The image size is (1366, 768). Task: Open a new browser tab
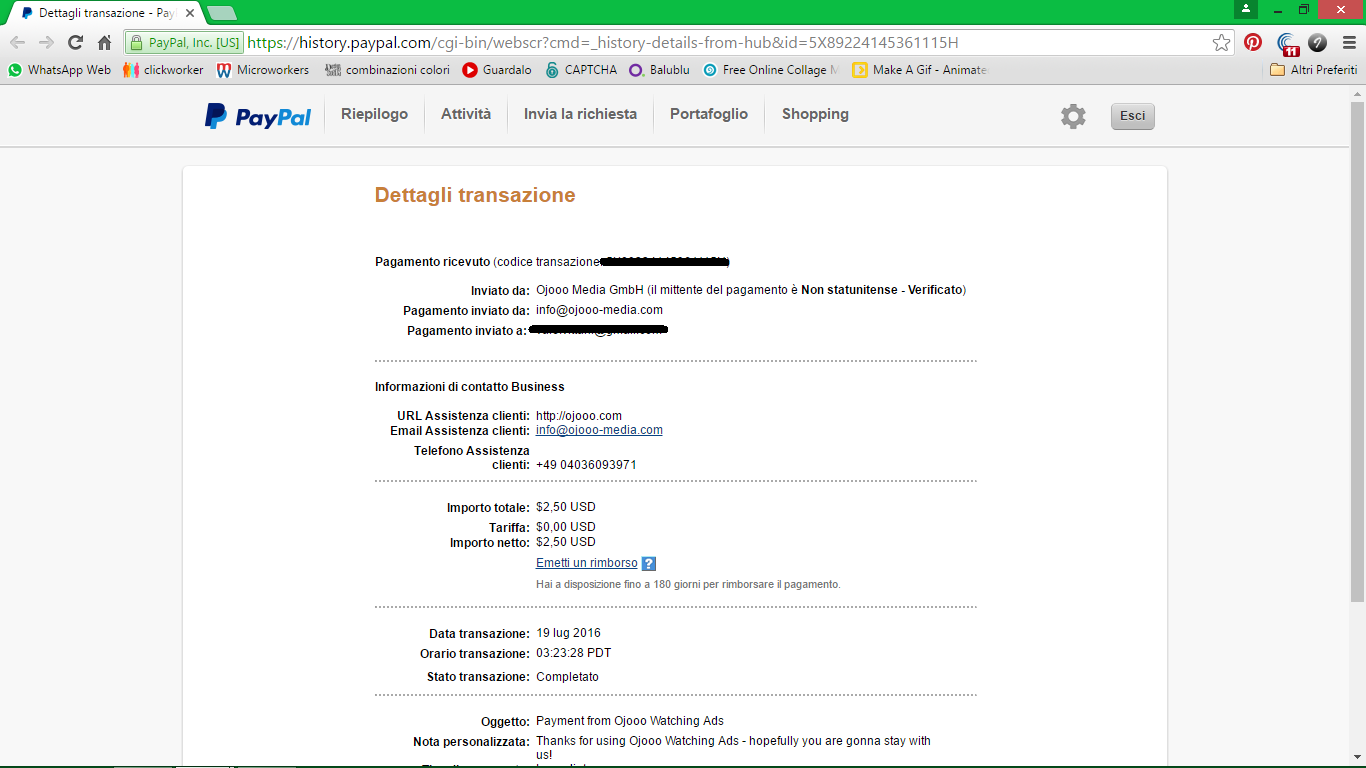[x=222, y=13]
